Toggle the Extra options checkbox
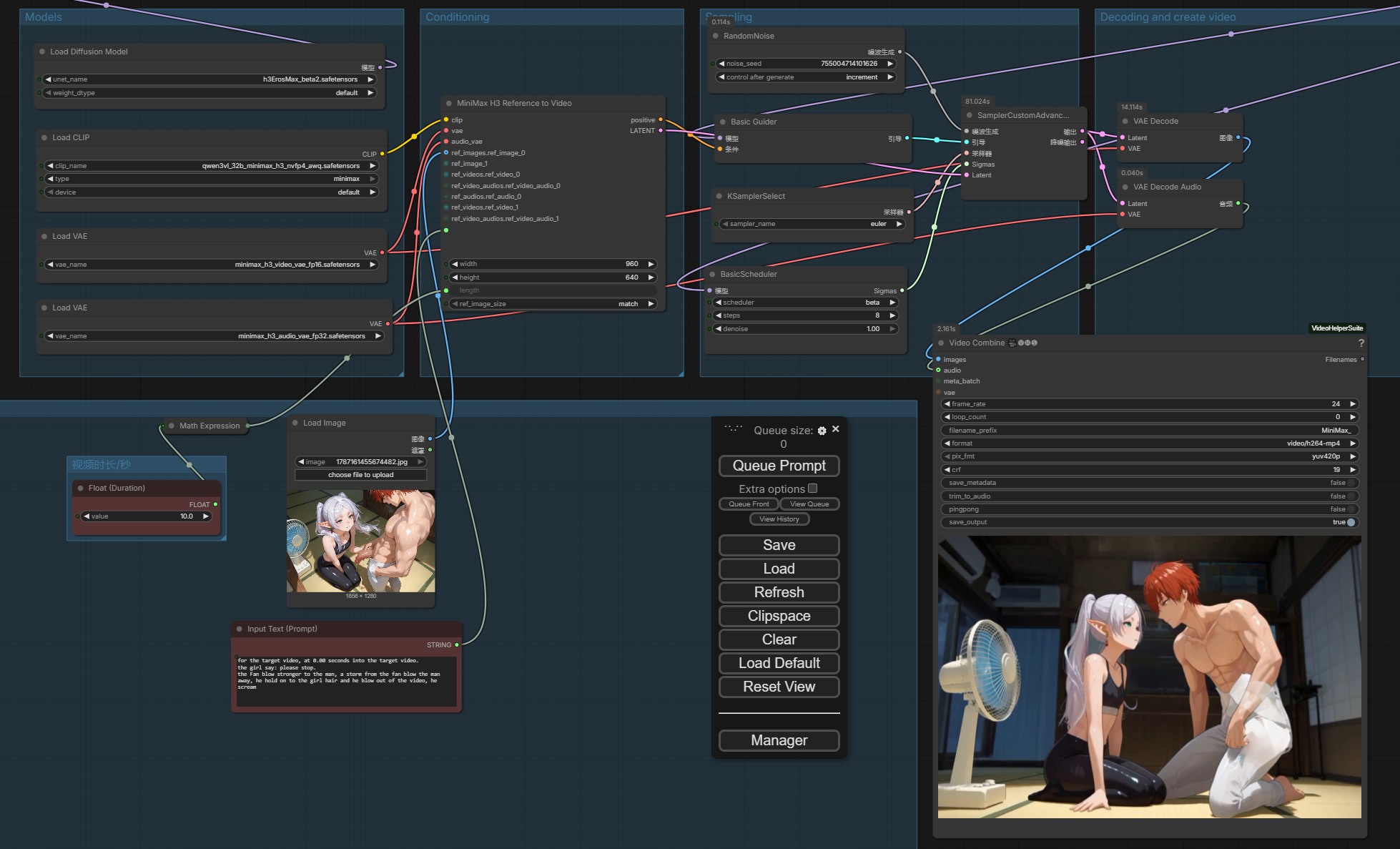The width and height of the screenshot is (1400, 849). point(813,489)
